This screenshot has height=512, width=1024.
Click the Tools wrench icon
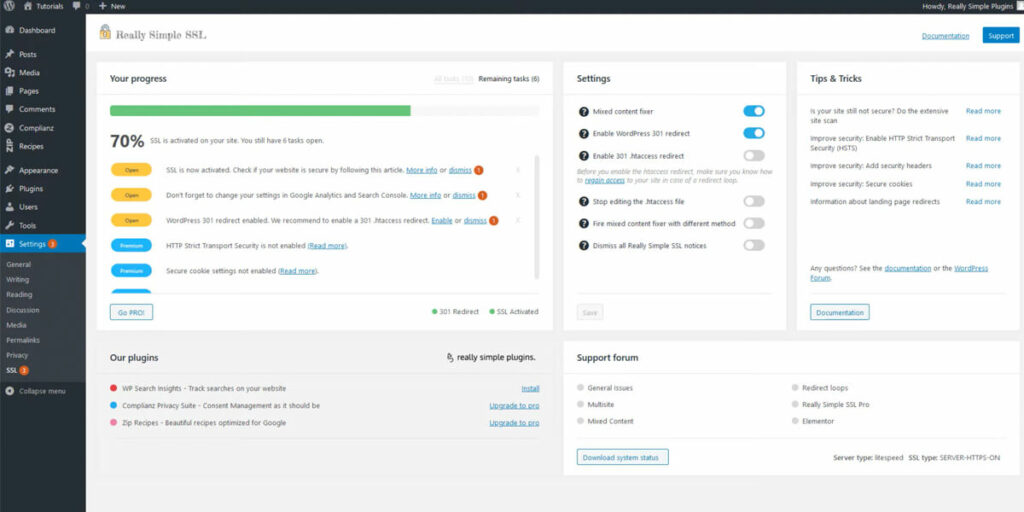tap(10, 225)
